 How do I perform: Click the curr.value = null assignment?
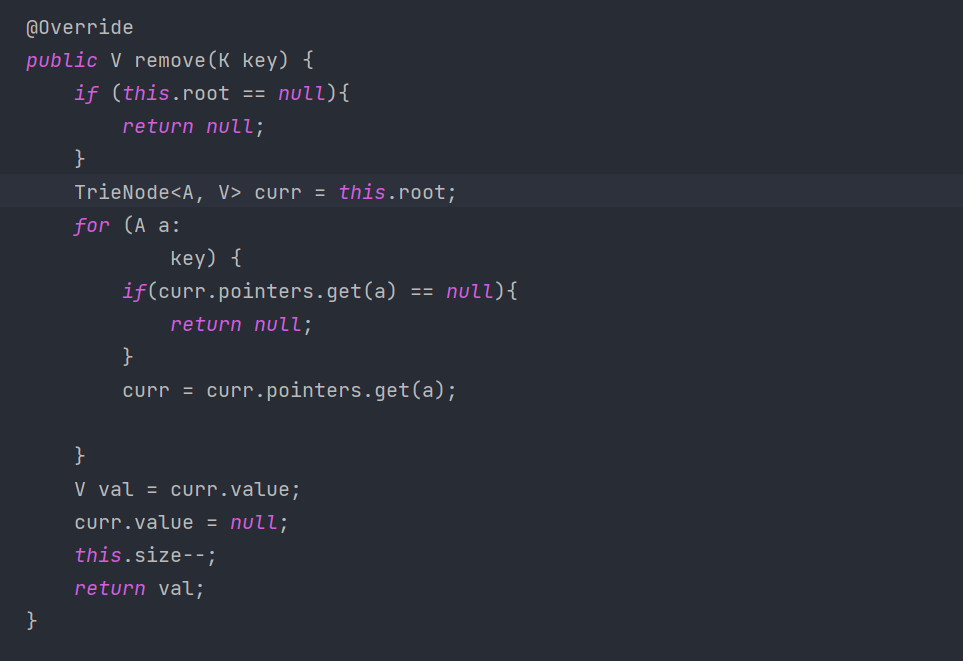[181, 523]
